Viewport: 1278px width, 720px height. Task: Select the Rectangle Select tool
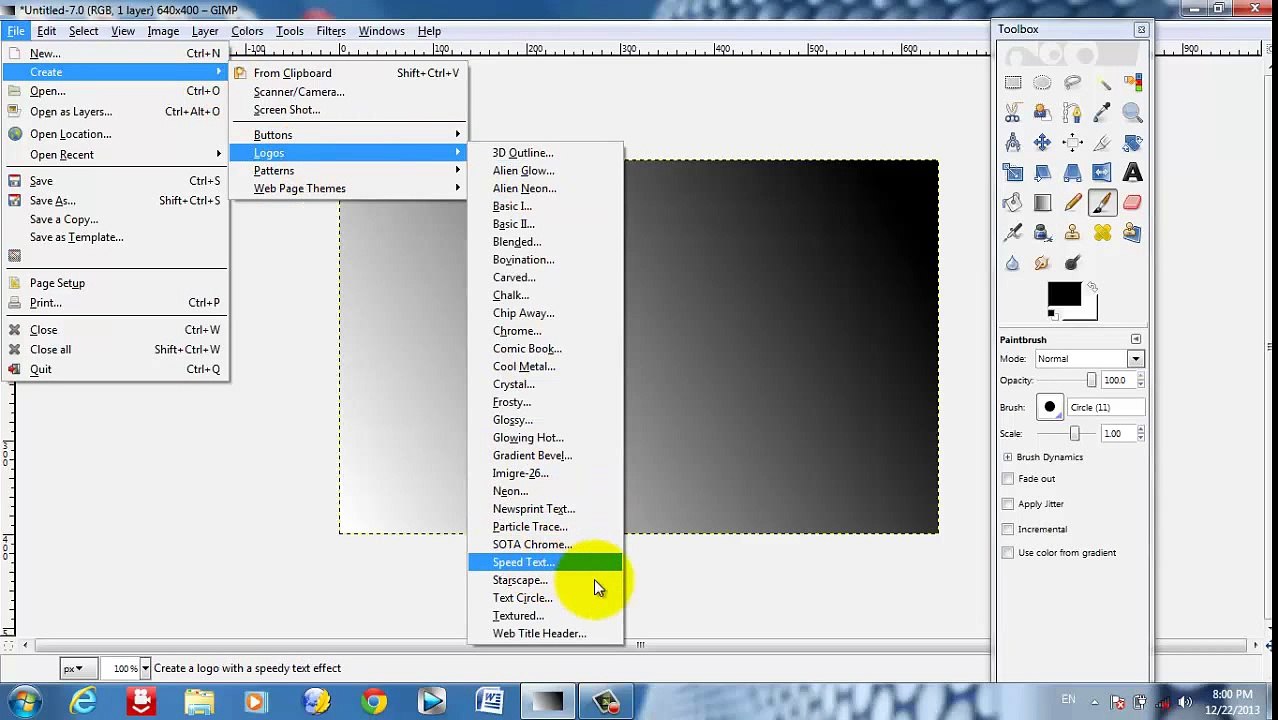pos(1013,83)
